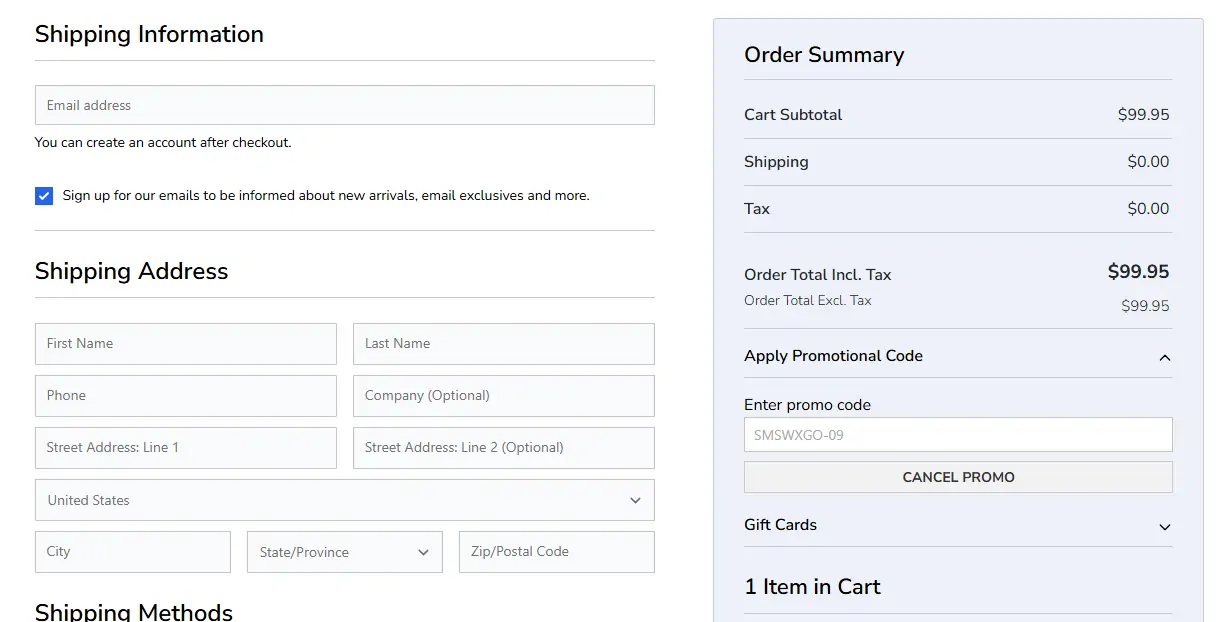
Task: Click Street Address: Line 1 field
Action: coord(185,447)
